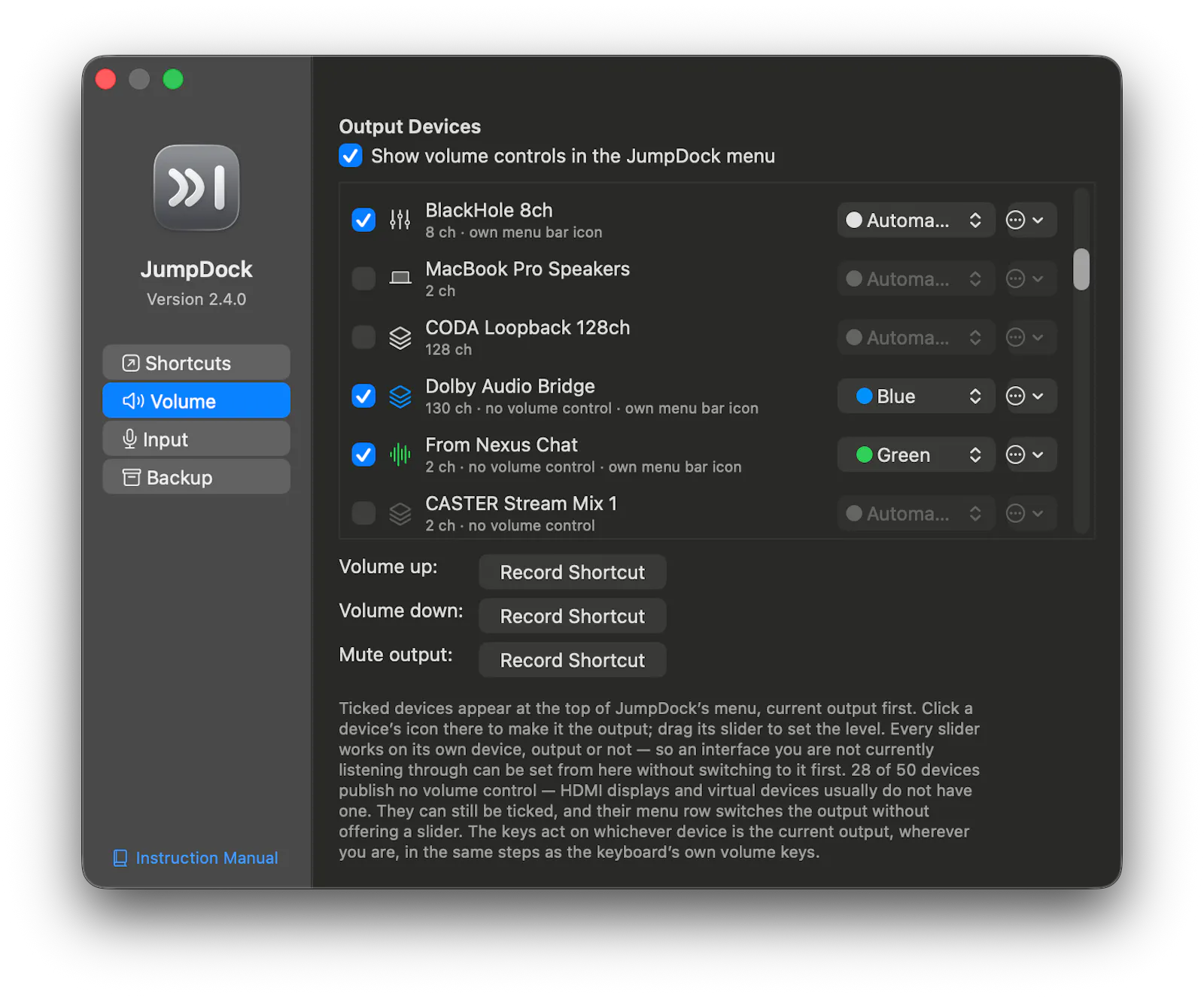The width and height of the screenshot is (1204, 997).
Task: Open the ellipsis options menu for From Nexus Chat
Action: click(x=1026, y=454)
